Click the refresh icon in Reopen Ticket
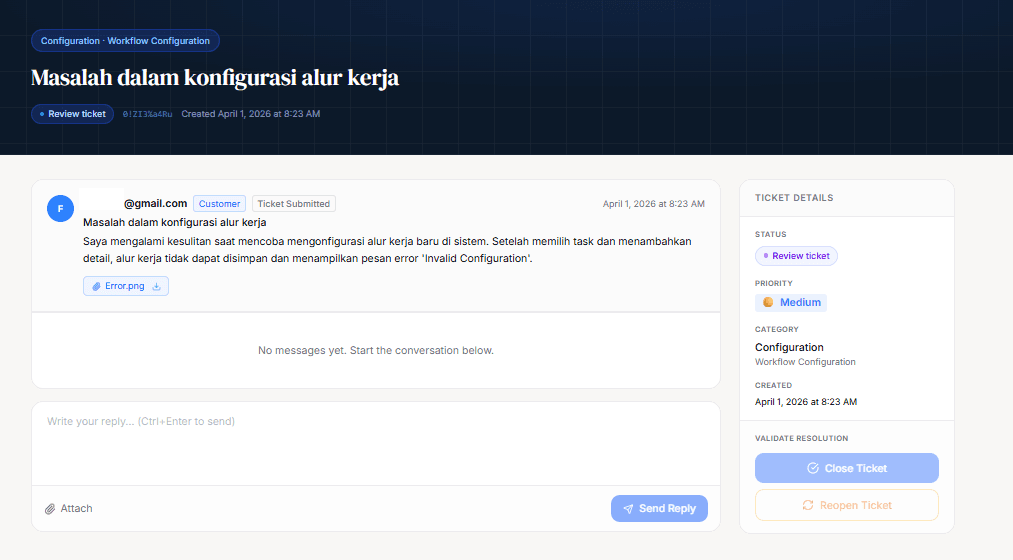This screenshot has height=560, width=1013. [808, 505]
